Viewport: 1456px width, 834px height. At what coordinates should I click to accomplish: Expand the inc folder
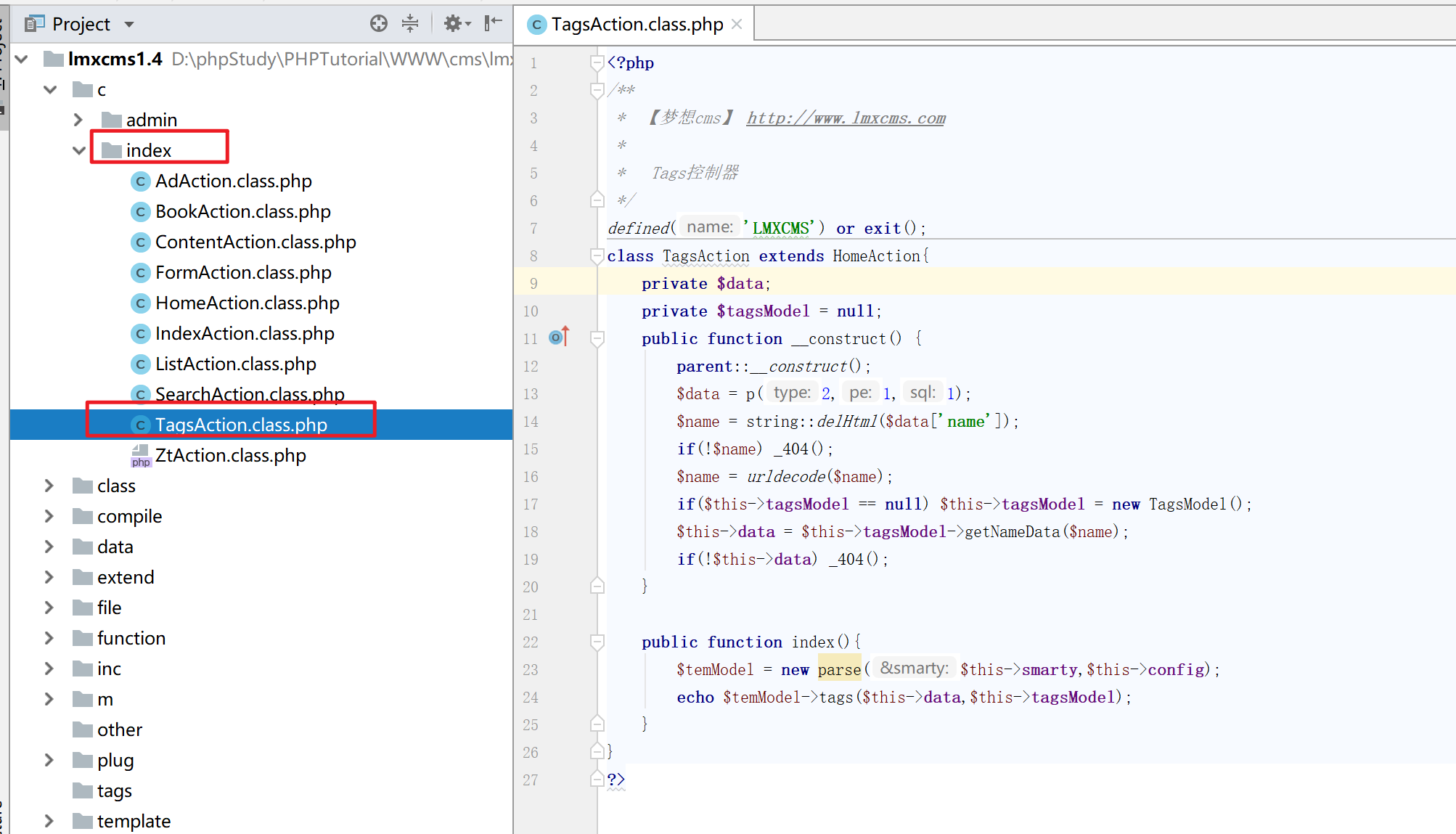coord(49,669)
